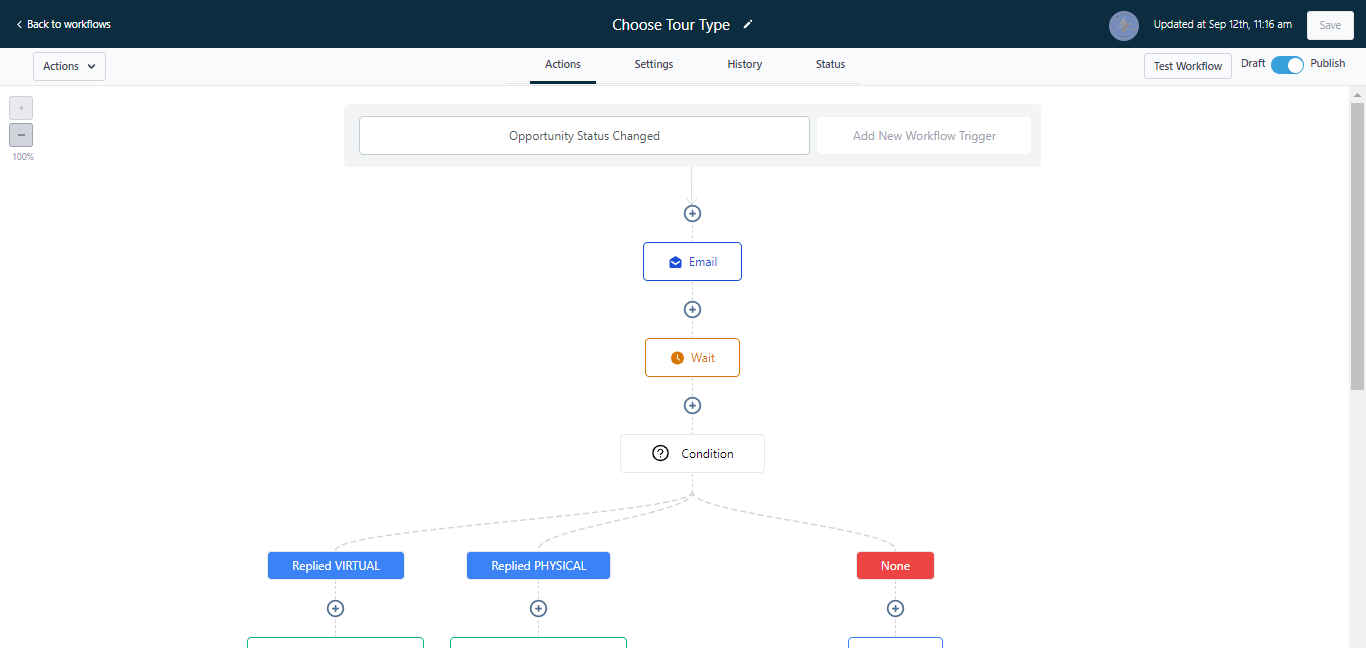Click the vertical scrollbar on right
1366x648 pixels.
tap(1357, 245)
